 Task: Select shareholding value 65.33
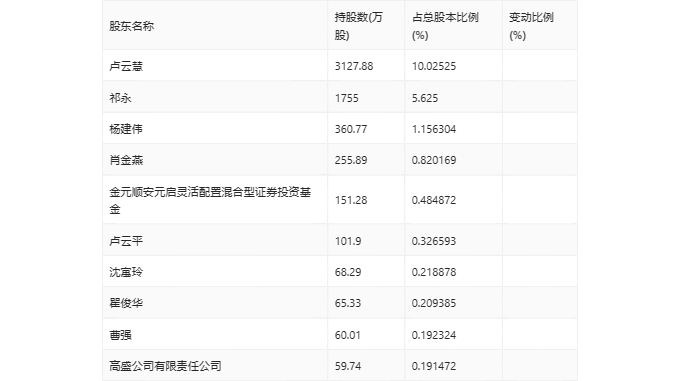pos(348,303)
